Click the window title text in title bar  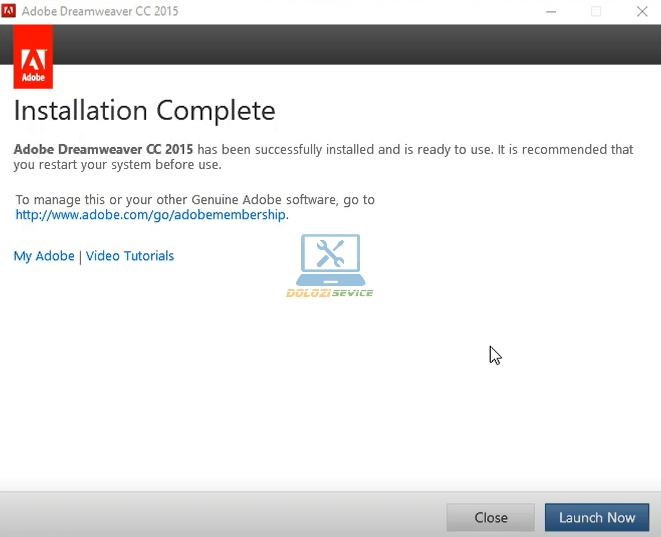tap(100, 11)
